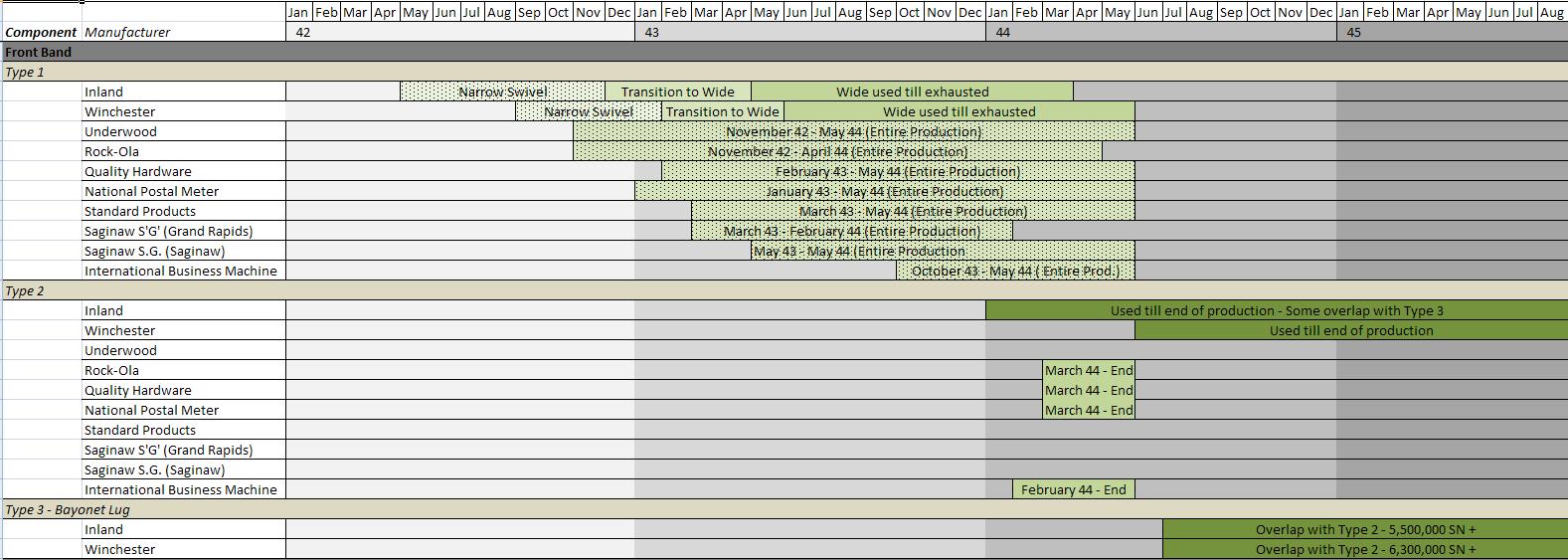Select Winchester under Type 2
1568x560 pixels.
[184, 330]
